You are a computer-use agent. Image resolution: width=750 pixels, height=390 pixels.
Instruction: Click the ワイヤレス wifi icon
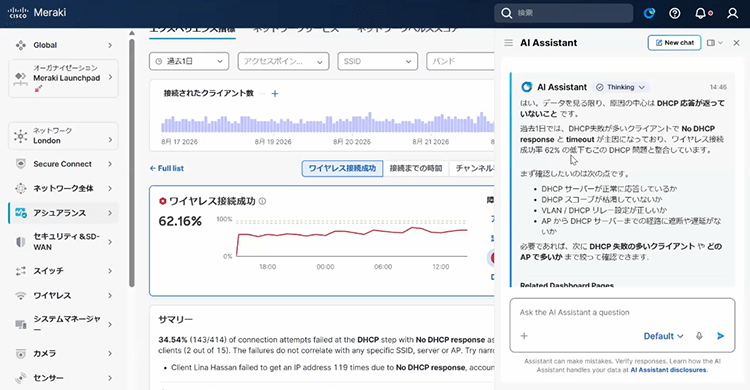tap(21, 296)
